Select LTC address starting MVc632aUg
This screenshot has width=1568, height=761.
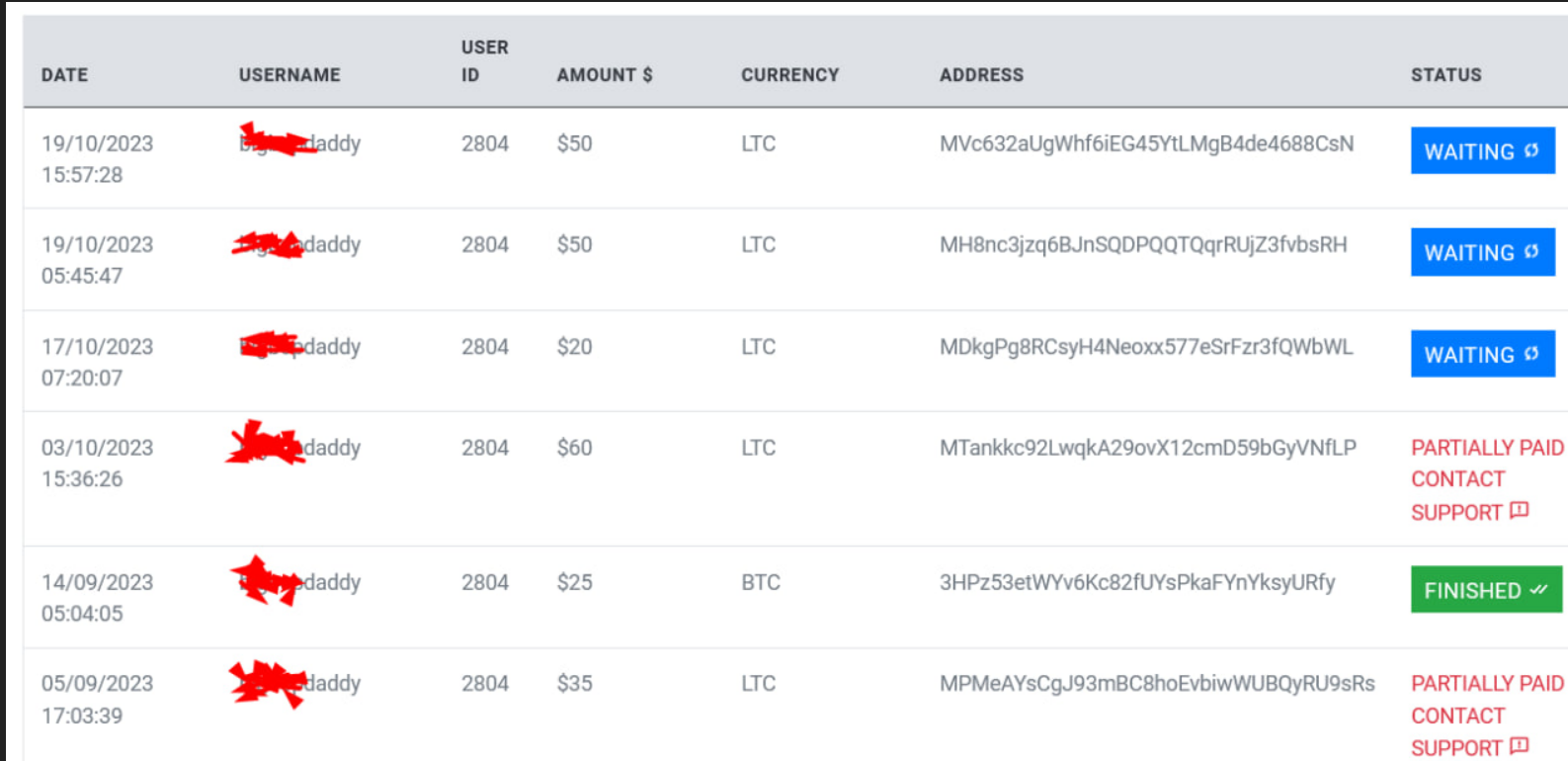(x=1147, y=144)
